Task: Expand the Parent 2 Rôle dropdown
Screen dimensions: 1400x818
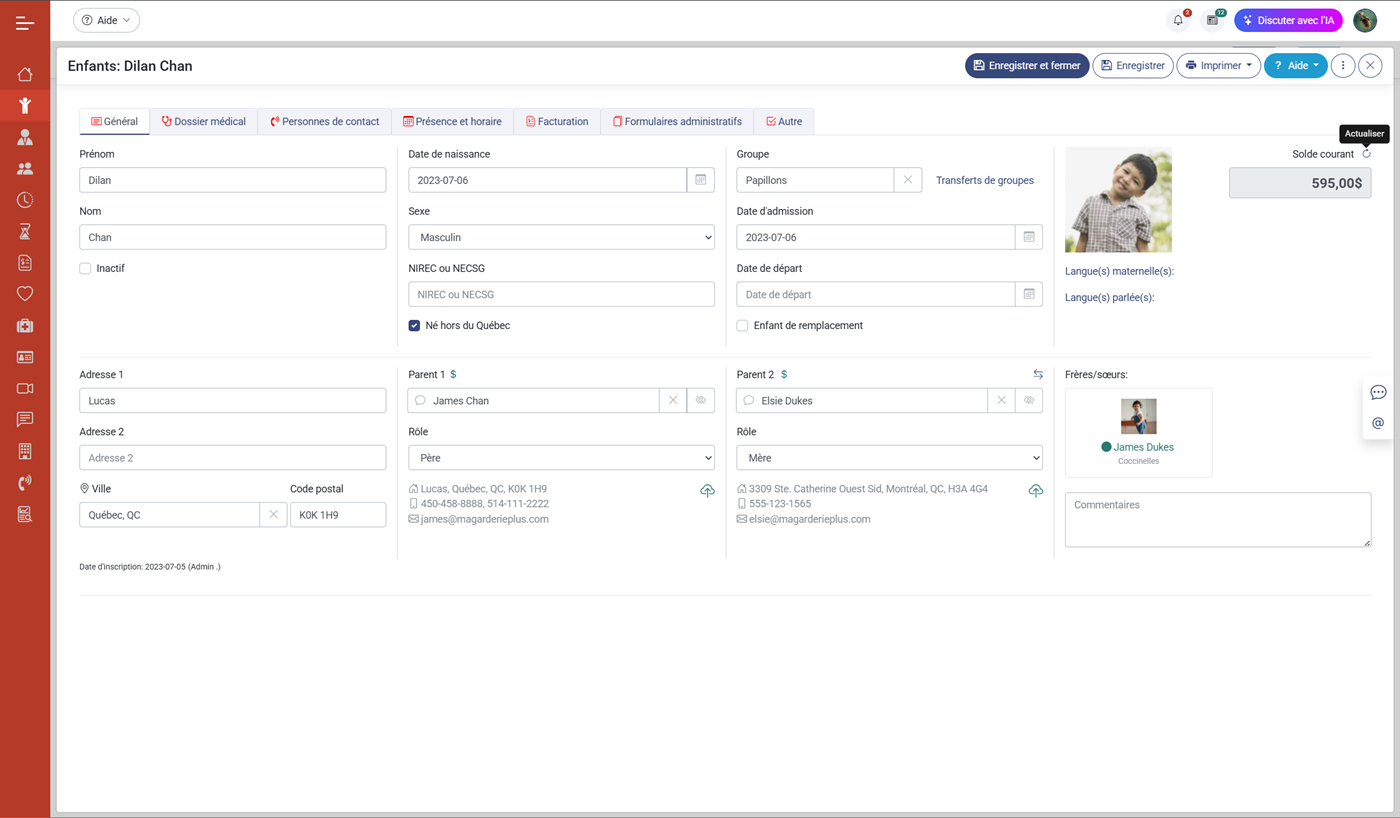Action: click(x=889, y=458)
